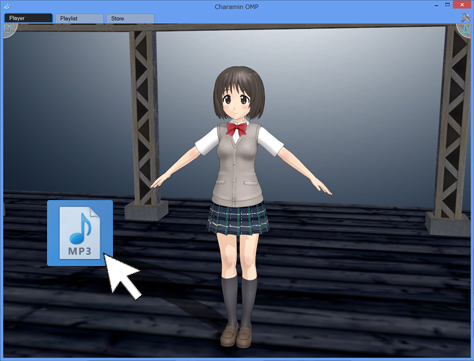Click the character's plaid skirt
Image resolution: width=474 pixels, height=361 pixels.
click(x=237, y=218)
